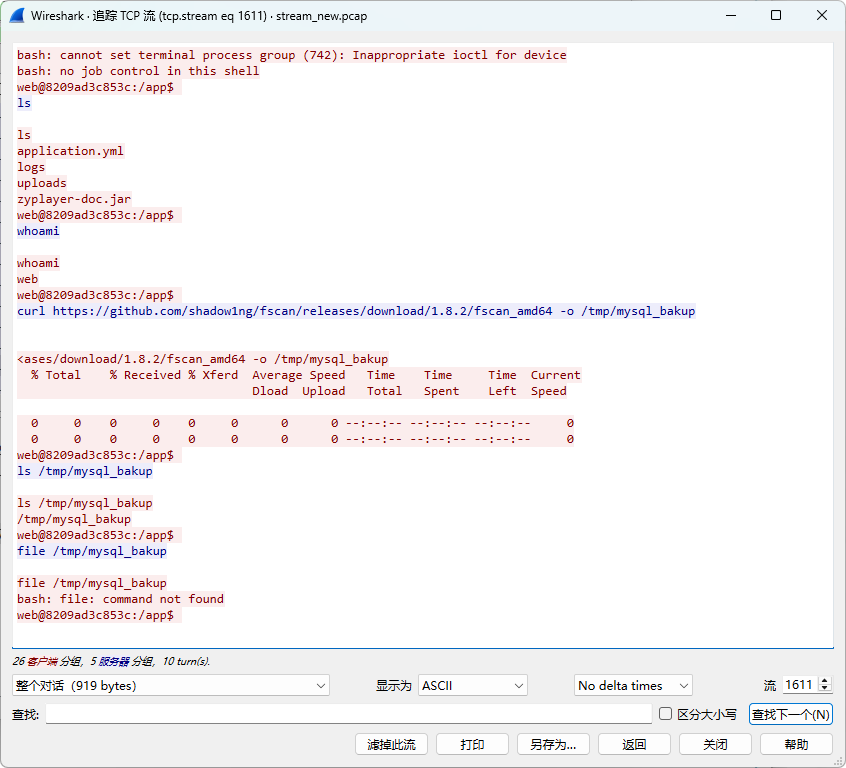
Task: Open the 整个对话 (919 bytes) dropdown
Action: [x=170, y=685]
